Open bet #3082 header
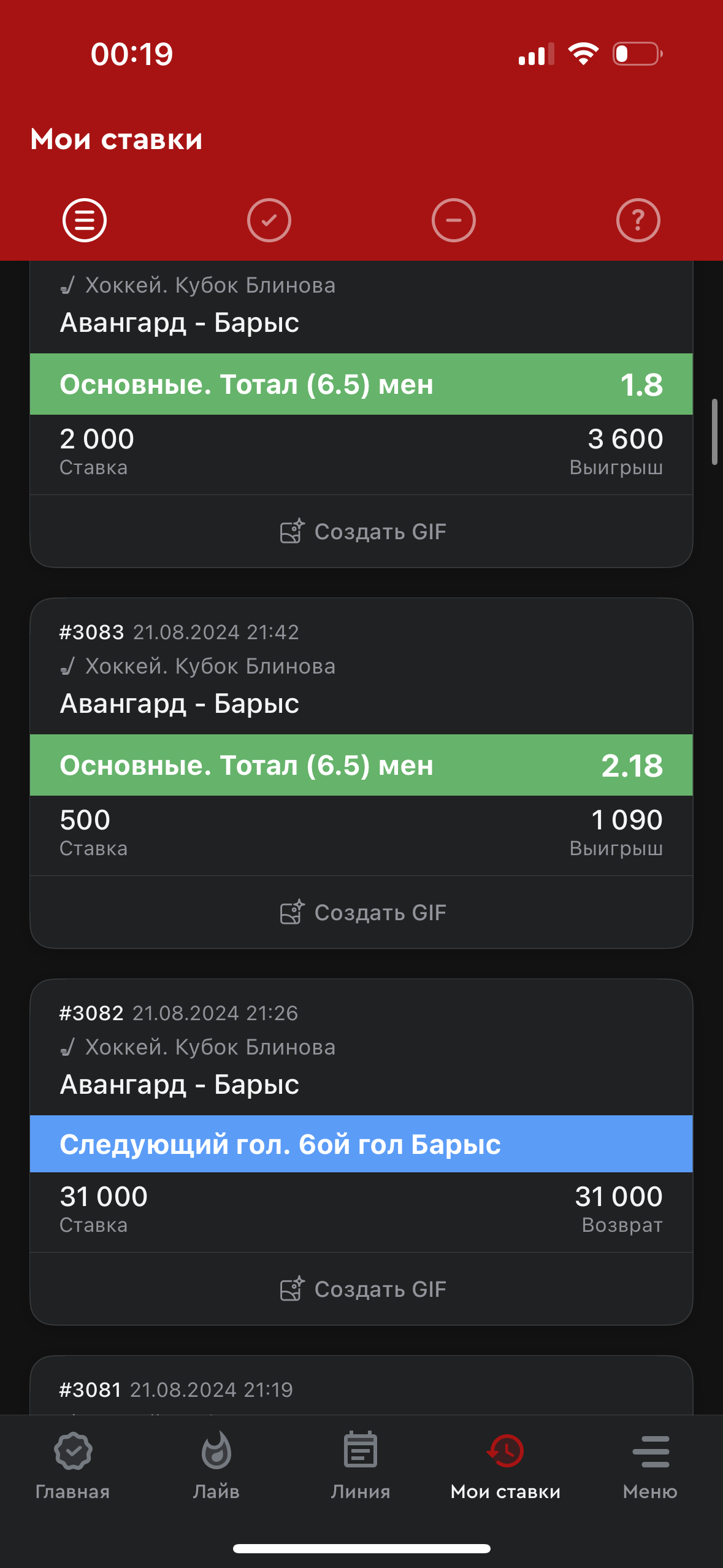Viewport: 723px width, 1568px height. [x=179, y=1013]
